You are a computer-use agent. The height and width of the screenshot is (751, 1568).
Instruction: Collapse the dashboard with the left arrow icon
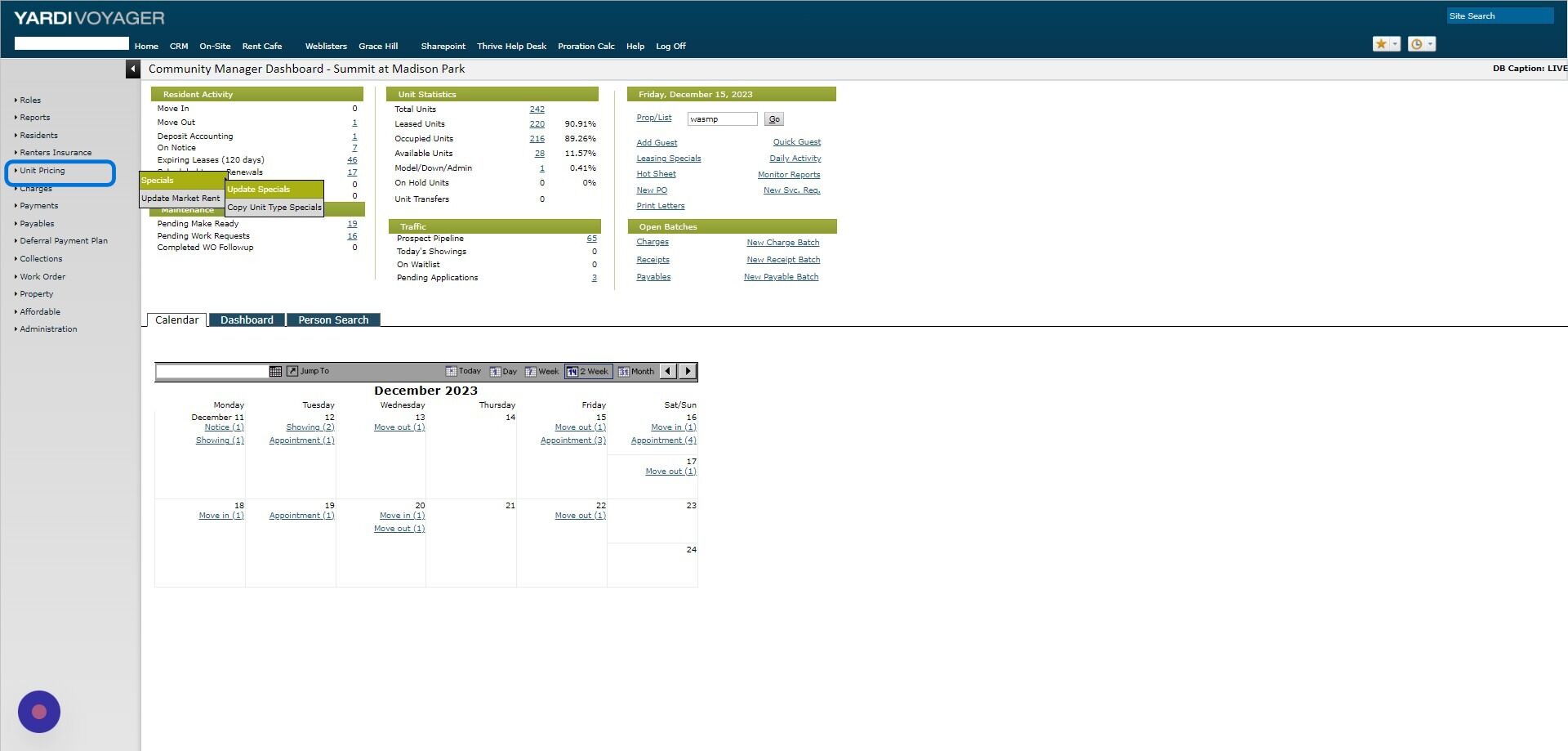[x=132, y=69]
